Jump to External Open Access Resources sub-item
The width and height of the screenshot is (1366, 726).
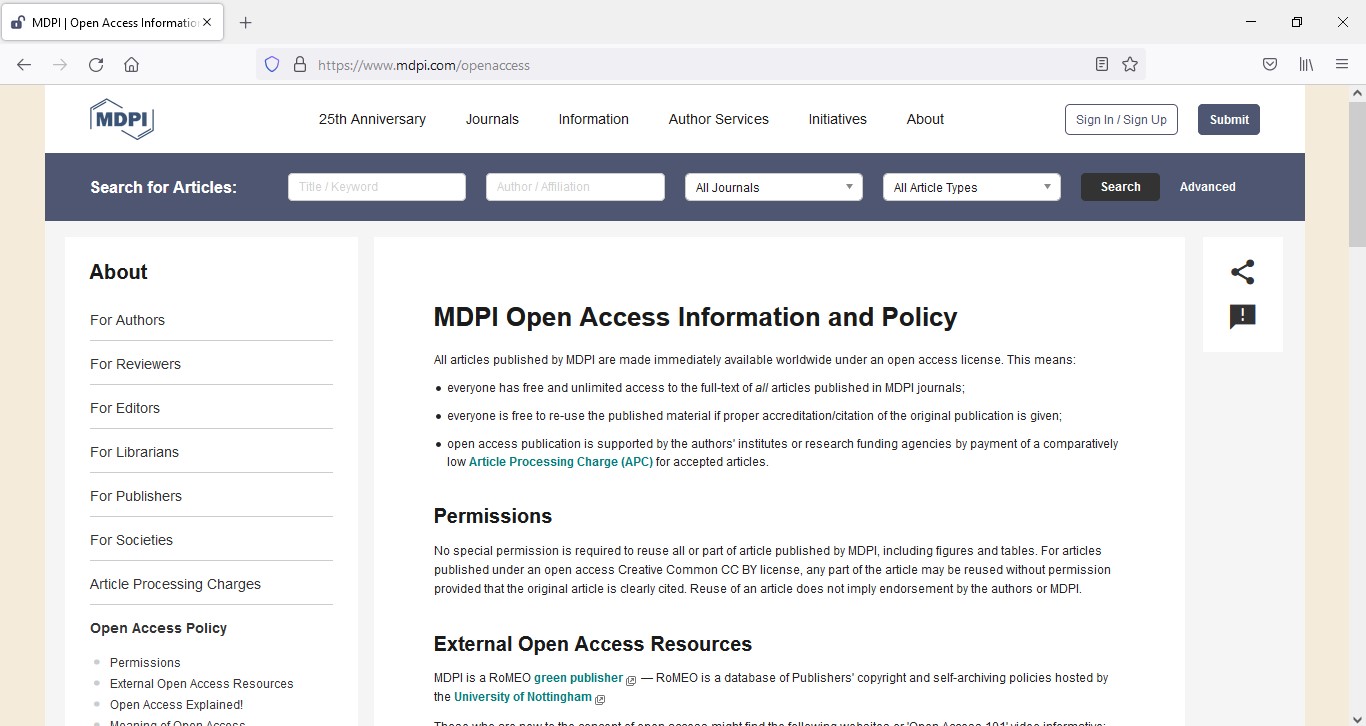pos(202,684)
